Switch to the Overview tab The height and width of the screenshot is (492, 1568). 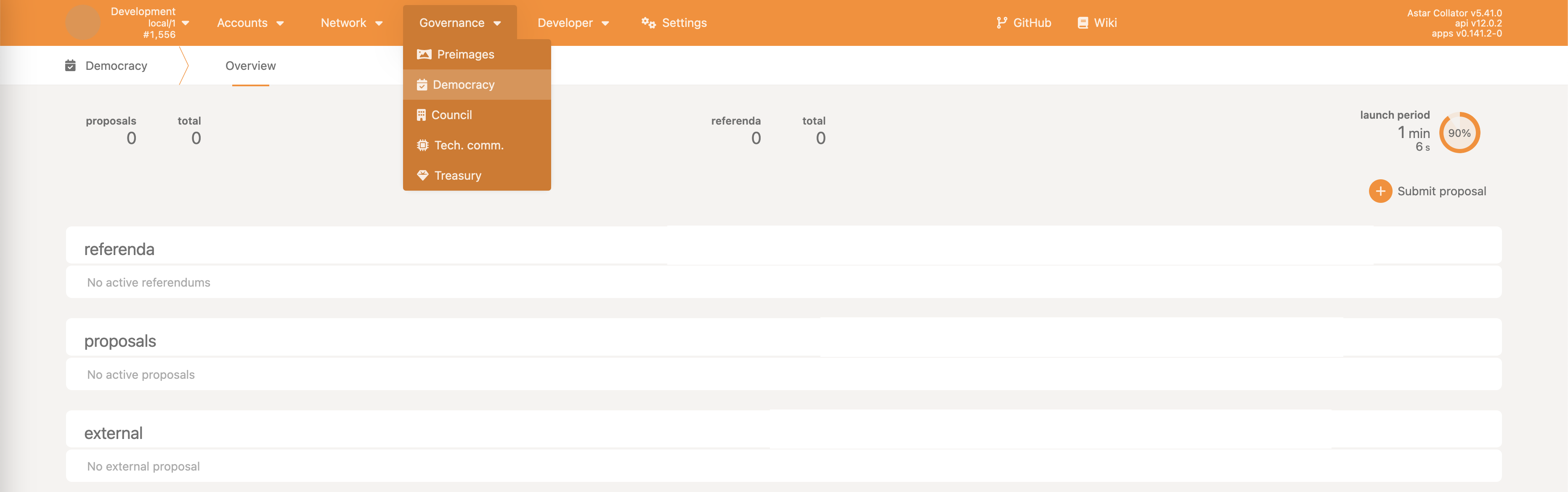click(250, 66)
